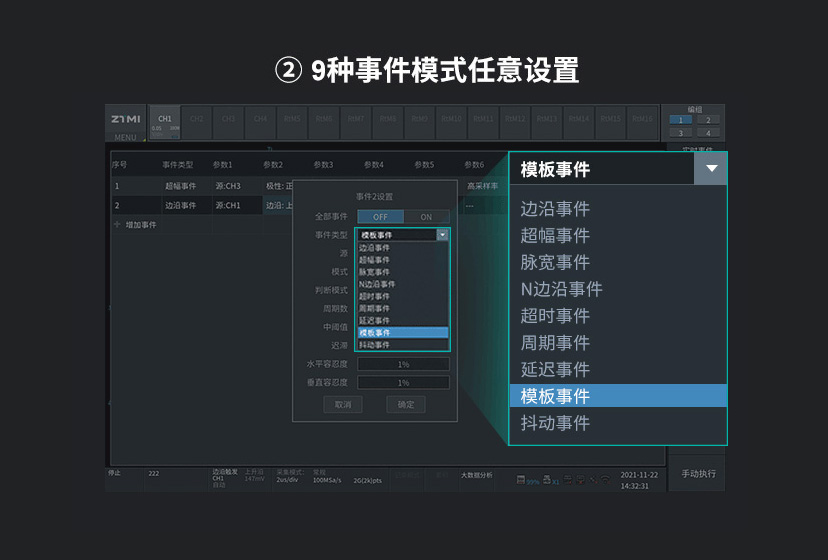Set 全部事件 toggle to OFF

[380, 216]
